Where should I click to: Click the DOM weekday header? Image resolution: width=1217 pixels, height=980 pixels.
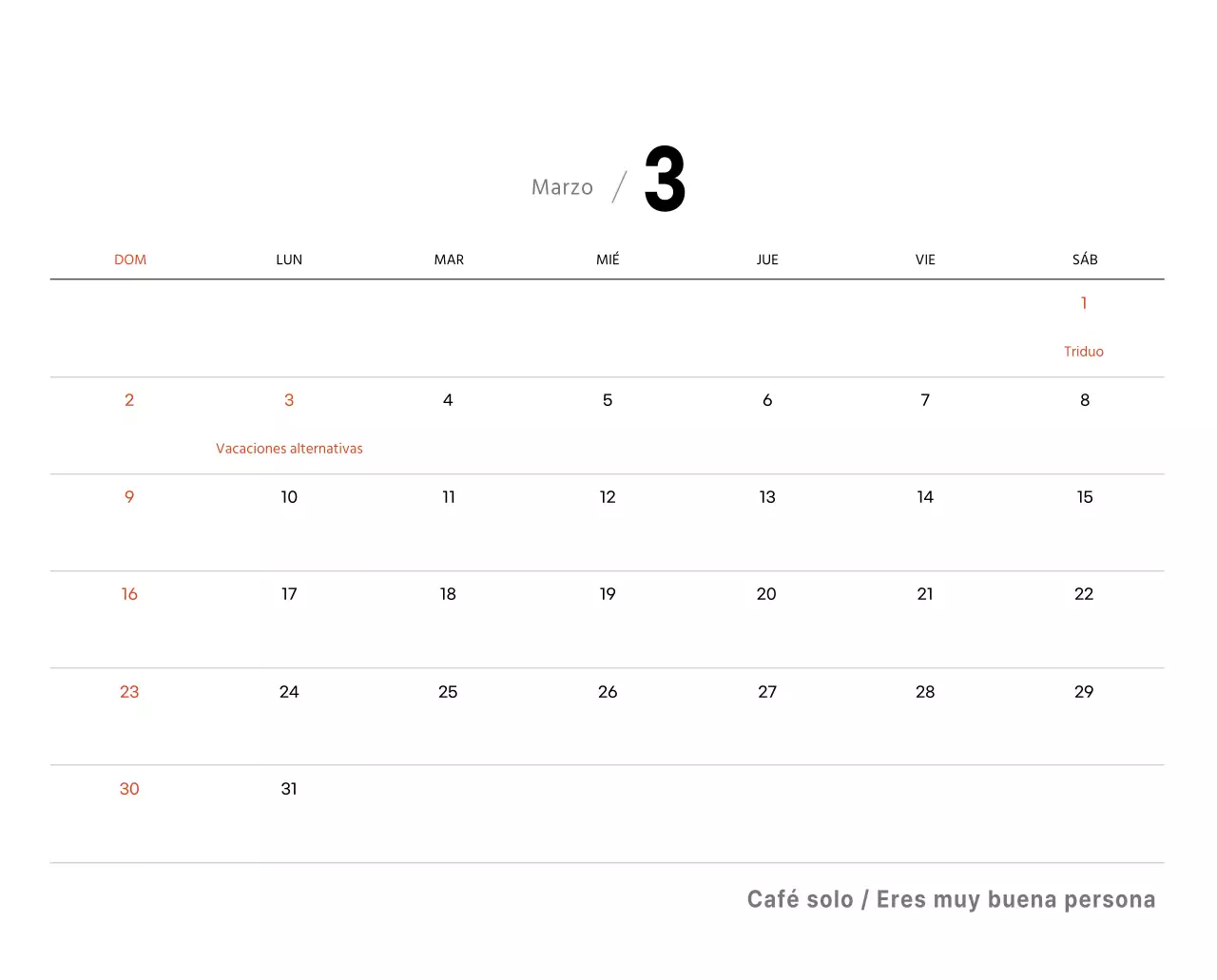[130, 259]
